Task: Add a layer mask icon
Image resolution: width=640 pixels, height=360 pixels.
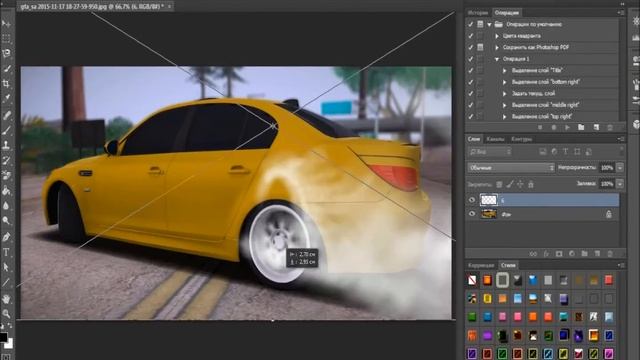Action: (559, 254)
